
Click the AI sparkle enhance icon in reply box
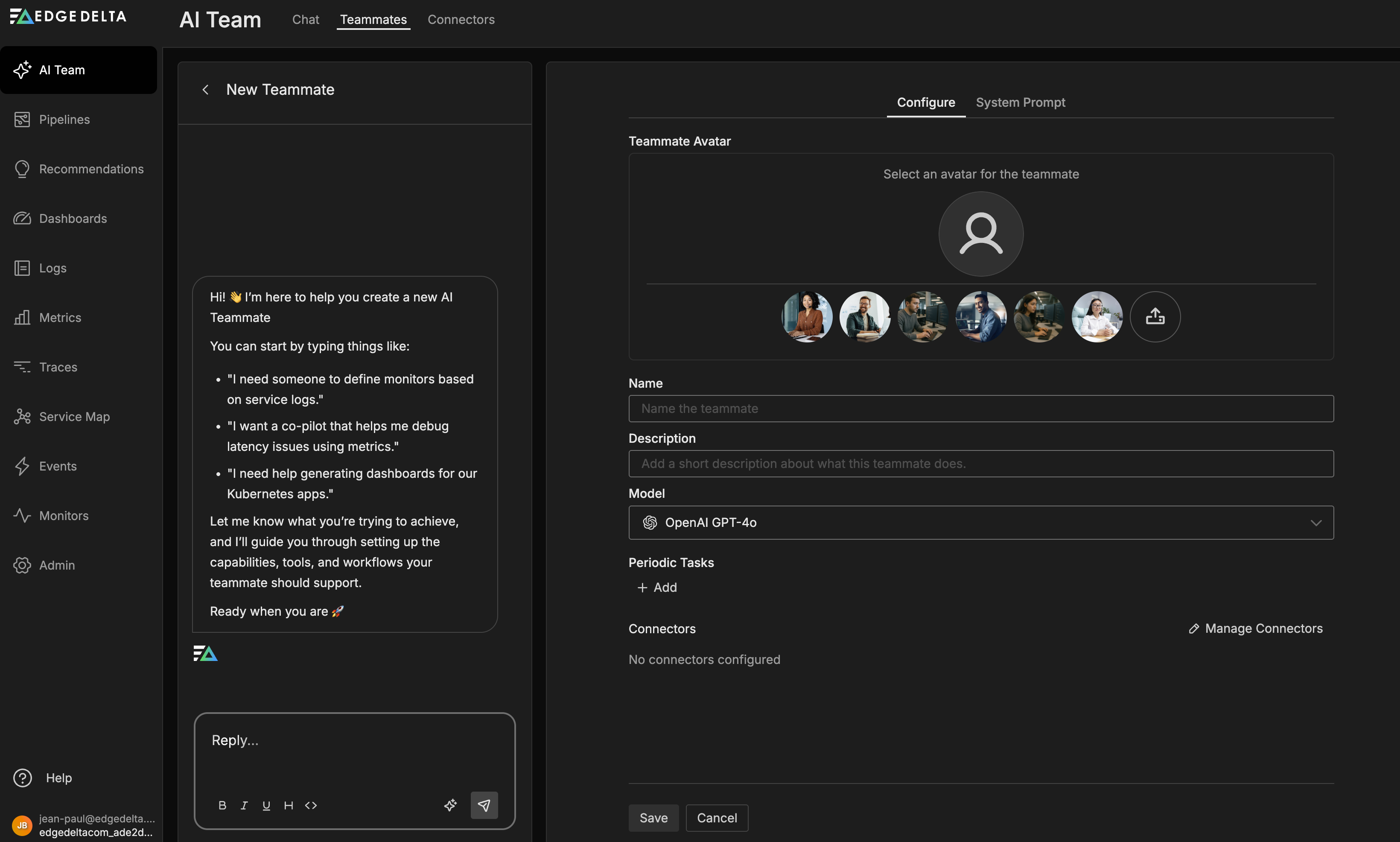[x=450, y=804]
